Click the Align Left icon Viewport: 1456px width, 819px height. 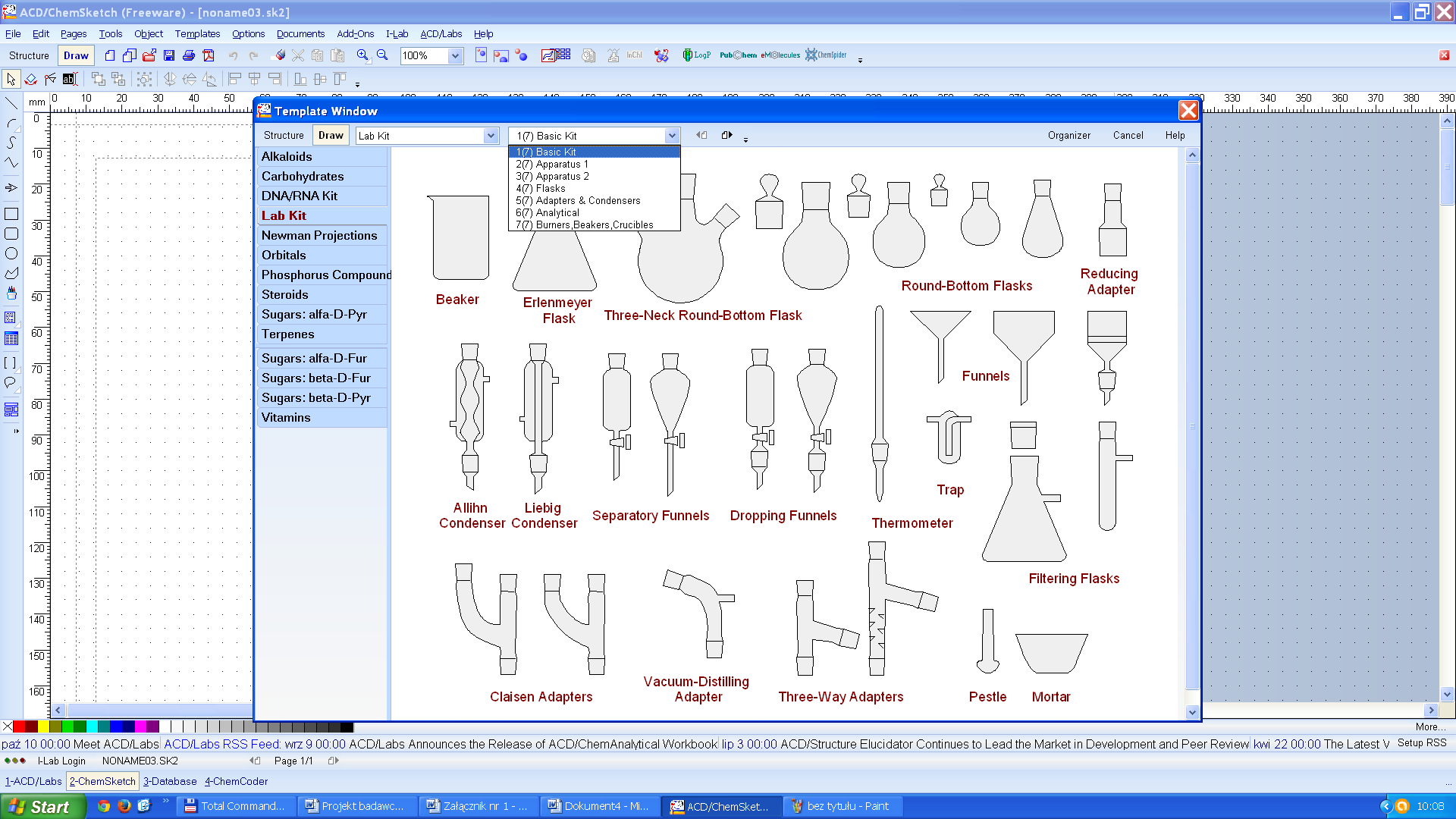tap(235, 79)
